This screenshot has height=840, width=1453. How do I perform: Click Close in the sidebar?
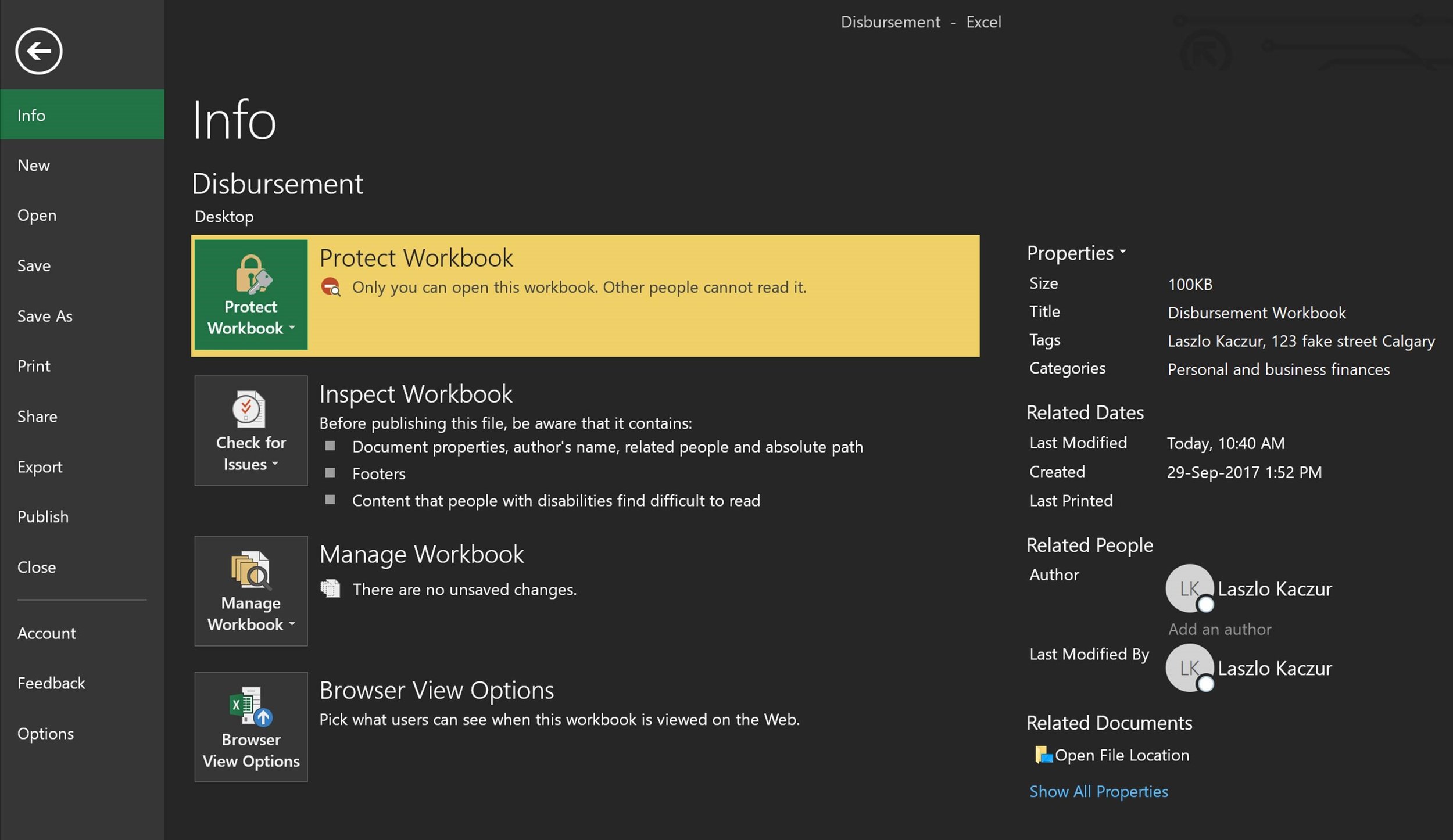82,567
